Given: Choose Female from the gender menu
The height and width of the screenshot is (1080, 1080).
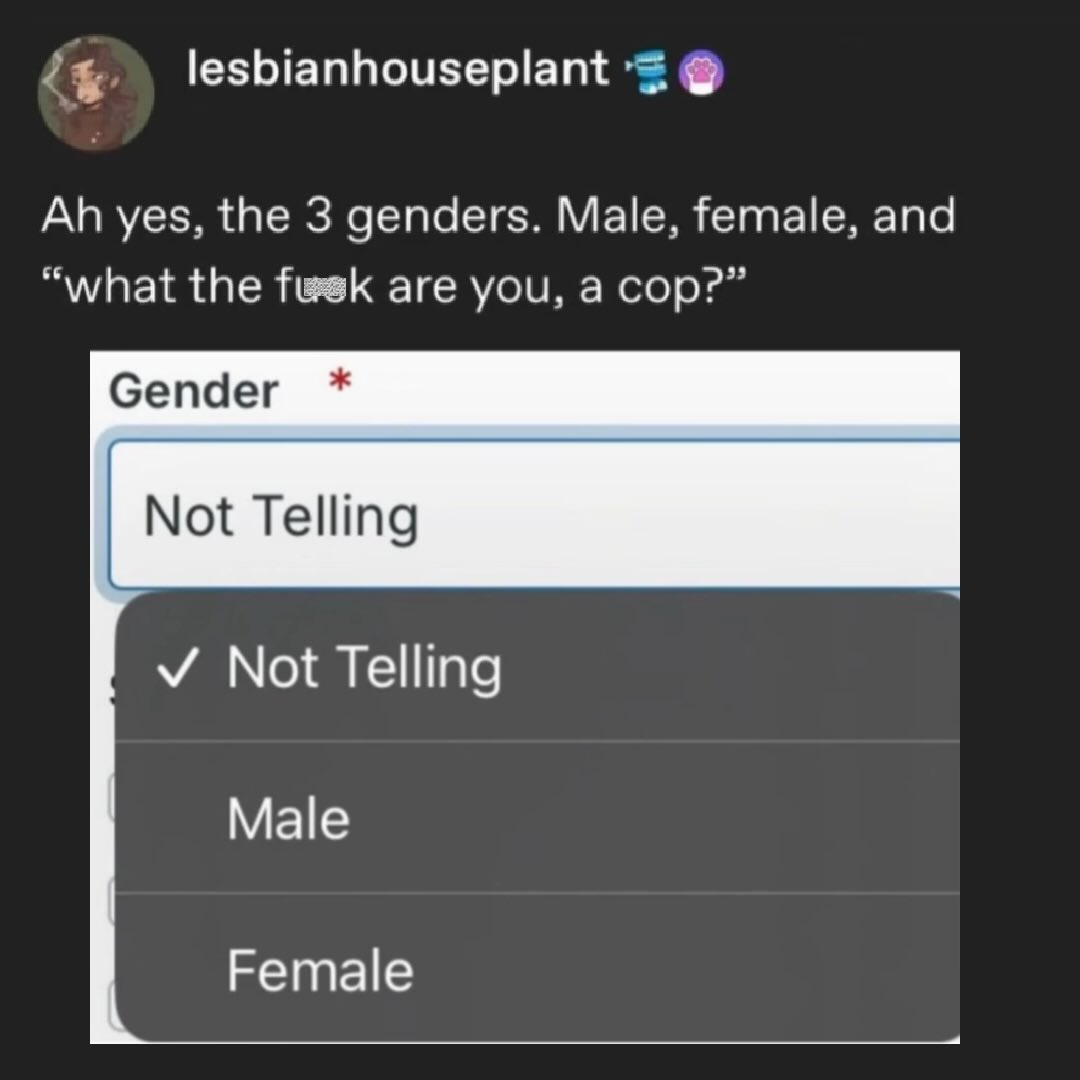Looking at the screenshot, I should (x=320, y=971).
